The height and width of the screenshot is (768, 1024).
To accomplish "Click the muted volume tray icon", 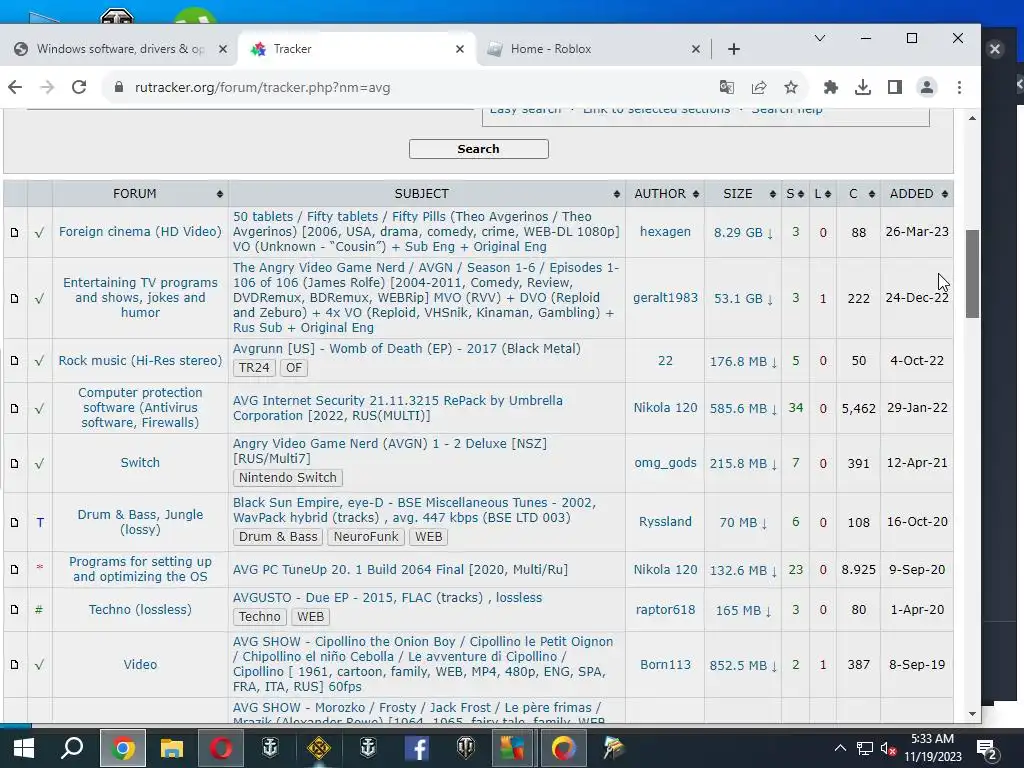I will pos(888,748).
